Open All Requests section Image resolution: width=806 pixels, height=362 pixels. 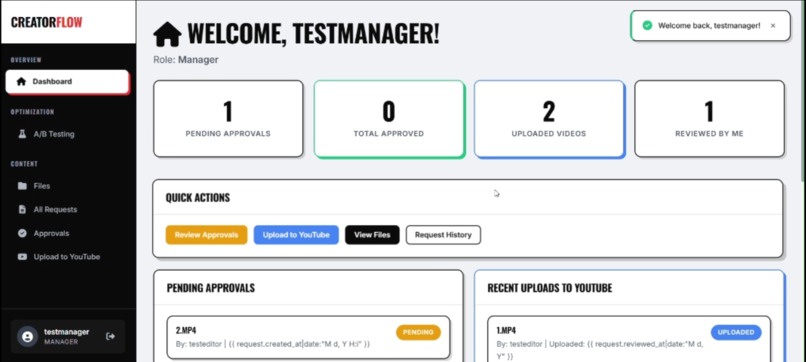pyautogui.click(x=67, y=209)
